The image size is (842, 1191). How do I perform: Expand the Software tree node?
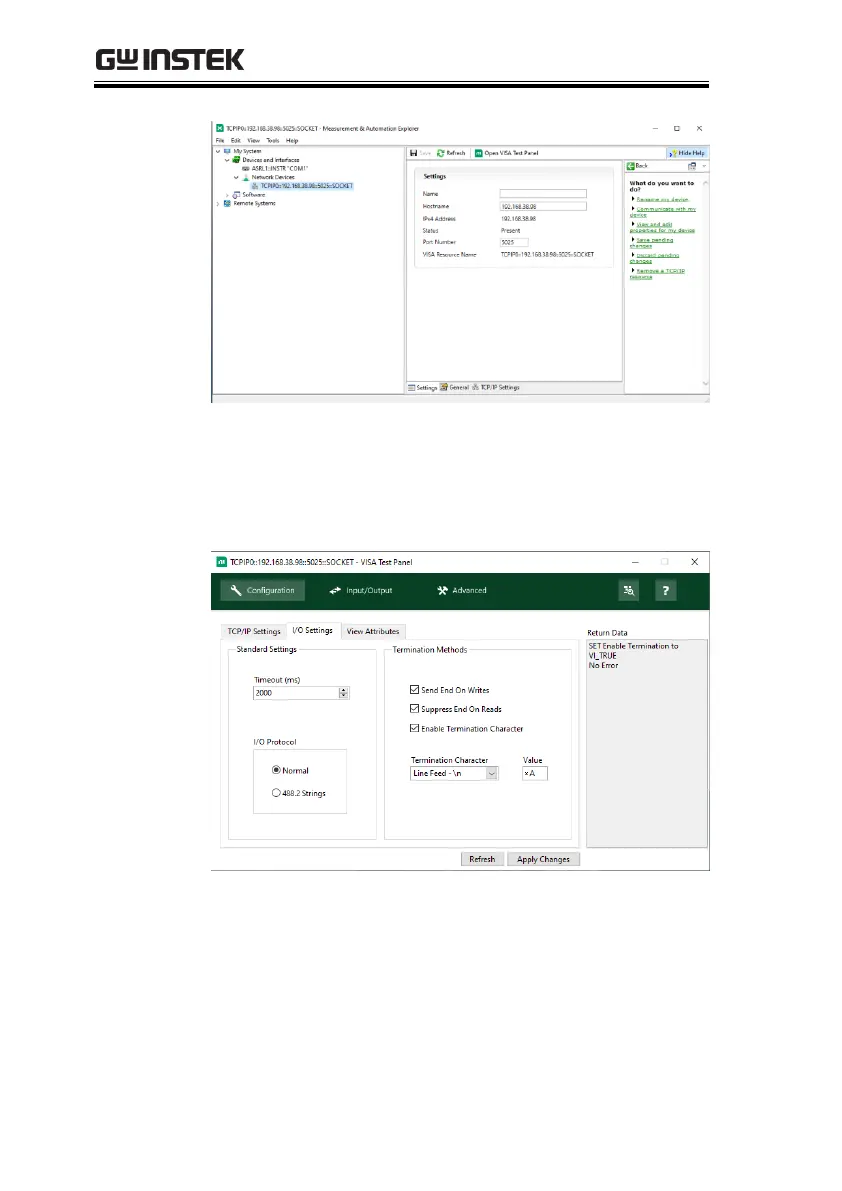point(227,194)
